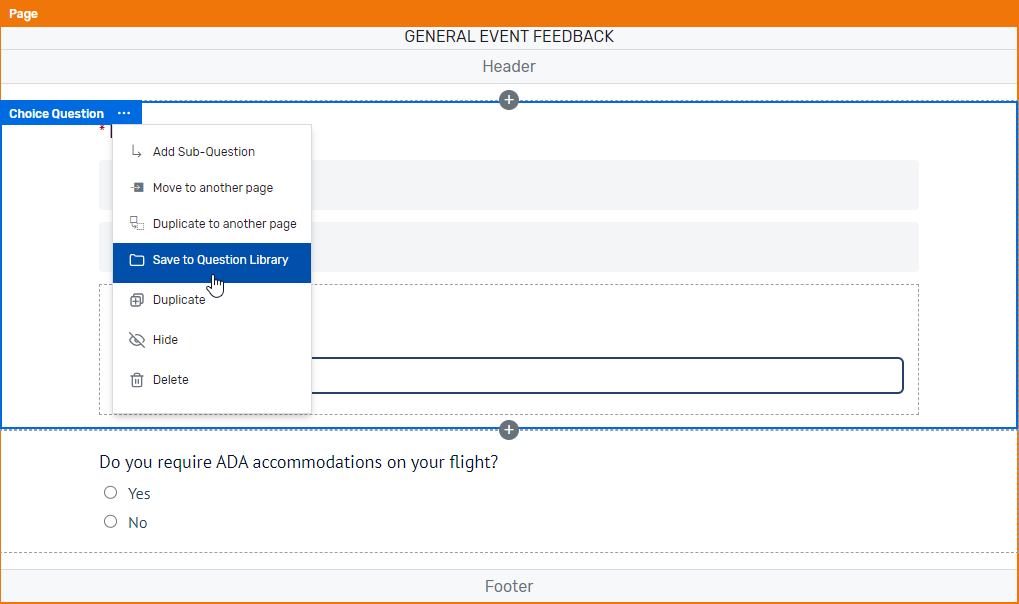Viewport: 1019px width, 604px height.
Task: Click the plus icon below Choice Question
Action: pyautogui.click(x=509, y=430)
